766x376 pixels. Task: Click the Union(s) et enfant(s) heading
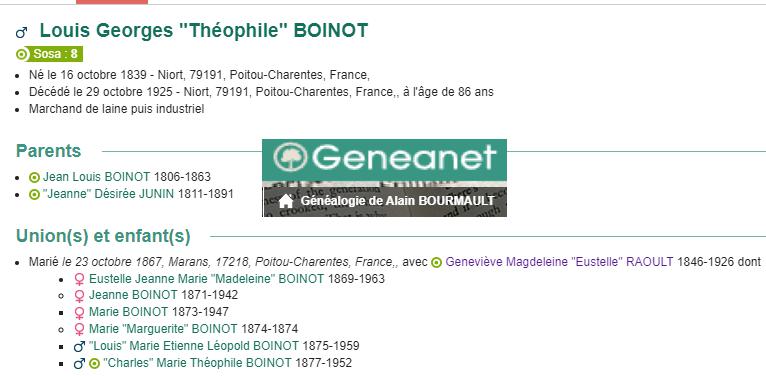[103, 236]
